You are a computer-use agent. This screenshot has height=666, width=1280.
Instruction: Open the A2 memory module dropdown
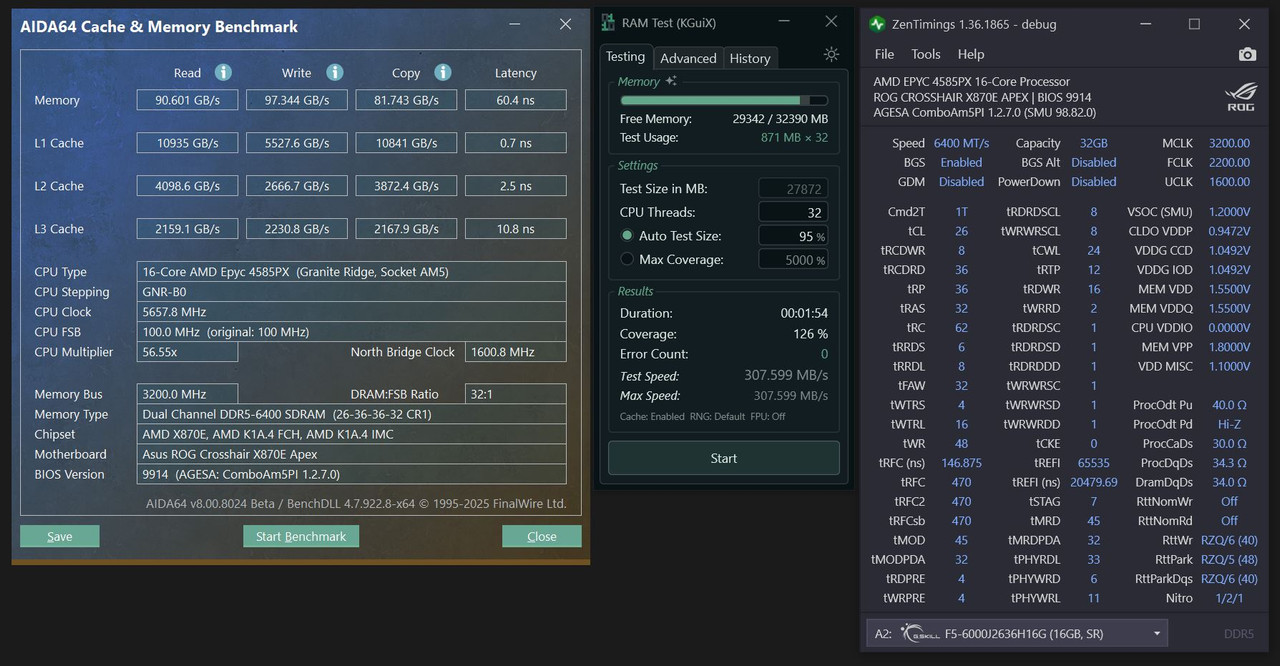click(x=1016, y=633)
